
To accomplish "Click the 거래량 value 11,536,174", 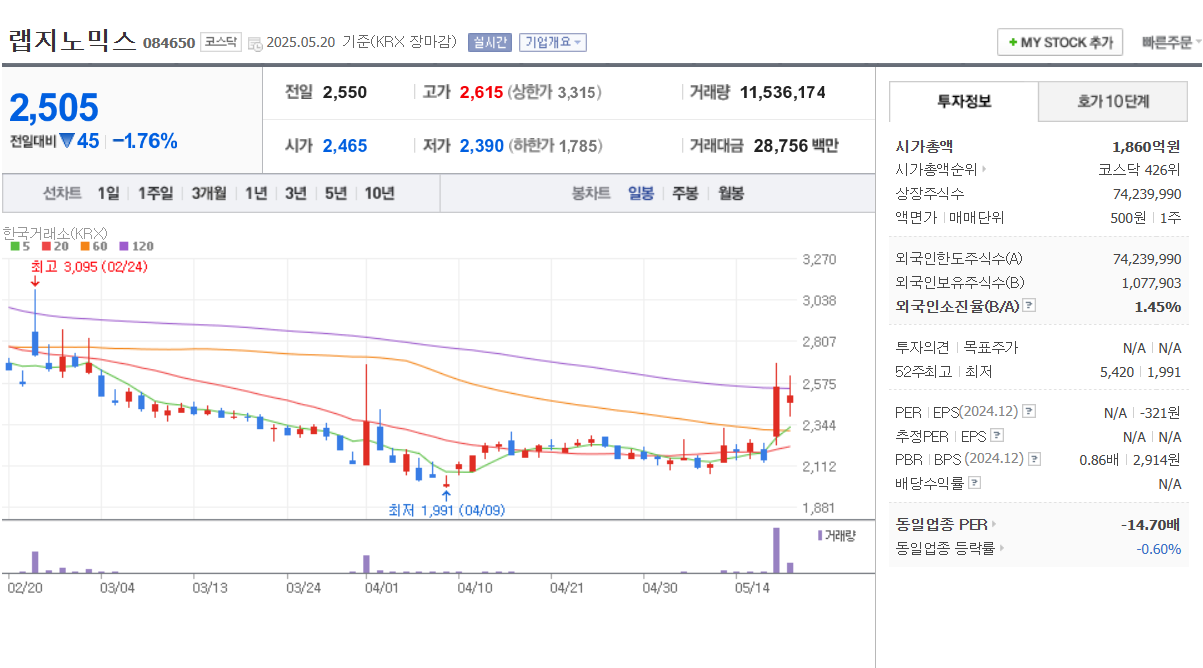I will click(x=783, y=92).
